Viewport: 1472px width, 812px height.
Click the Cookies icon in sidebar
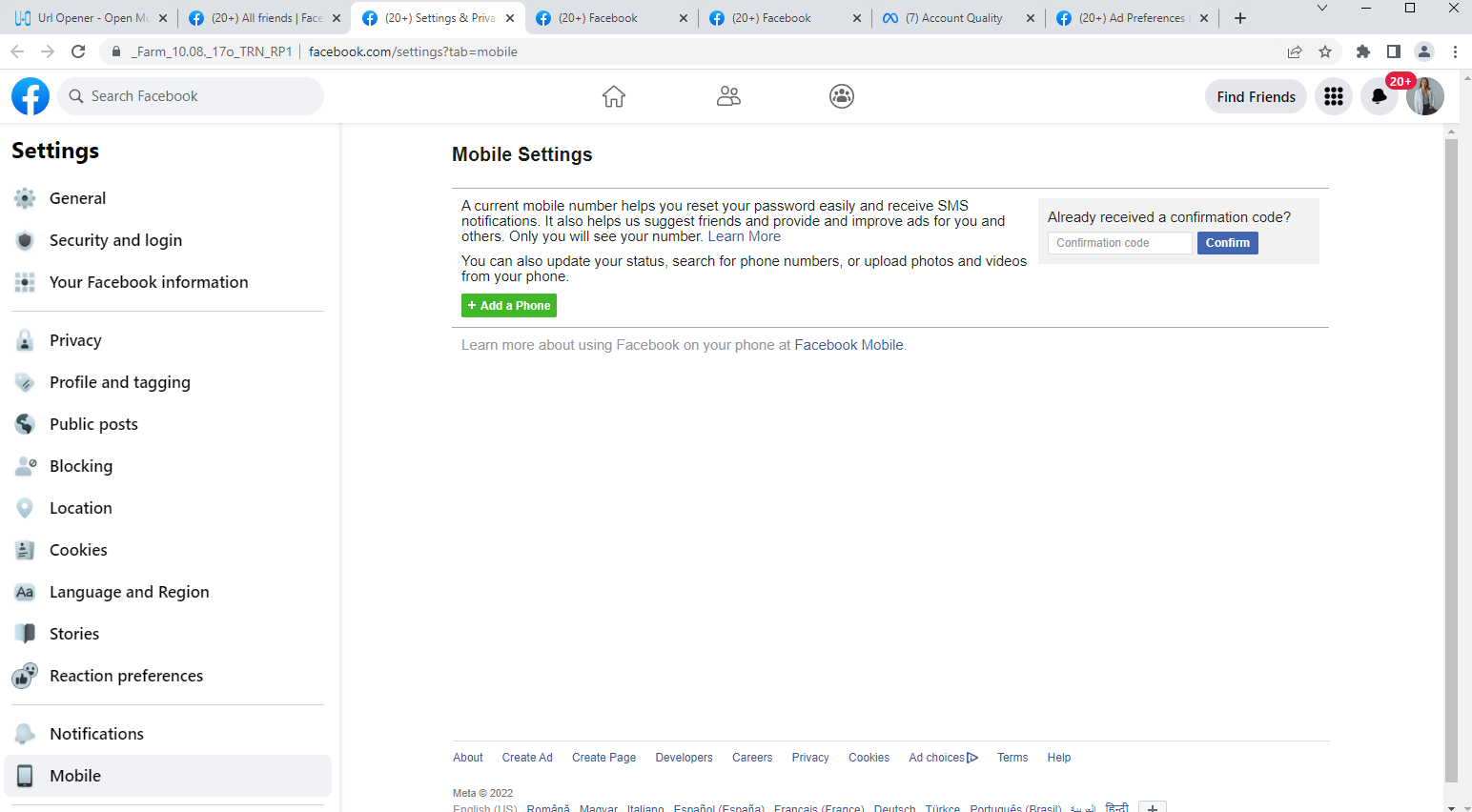pos(25,550)
